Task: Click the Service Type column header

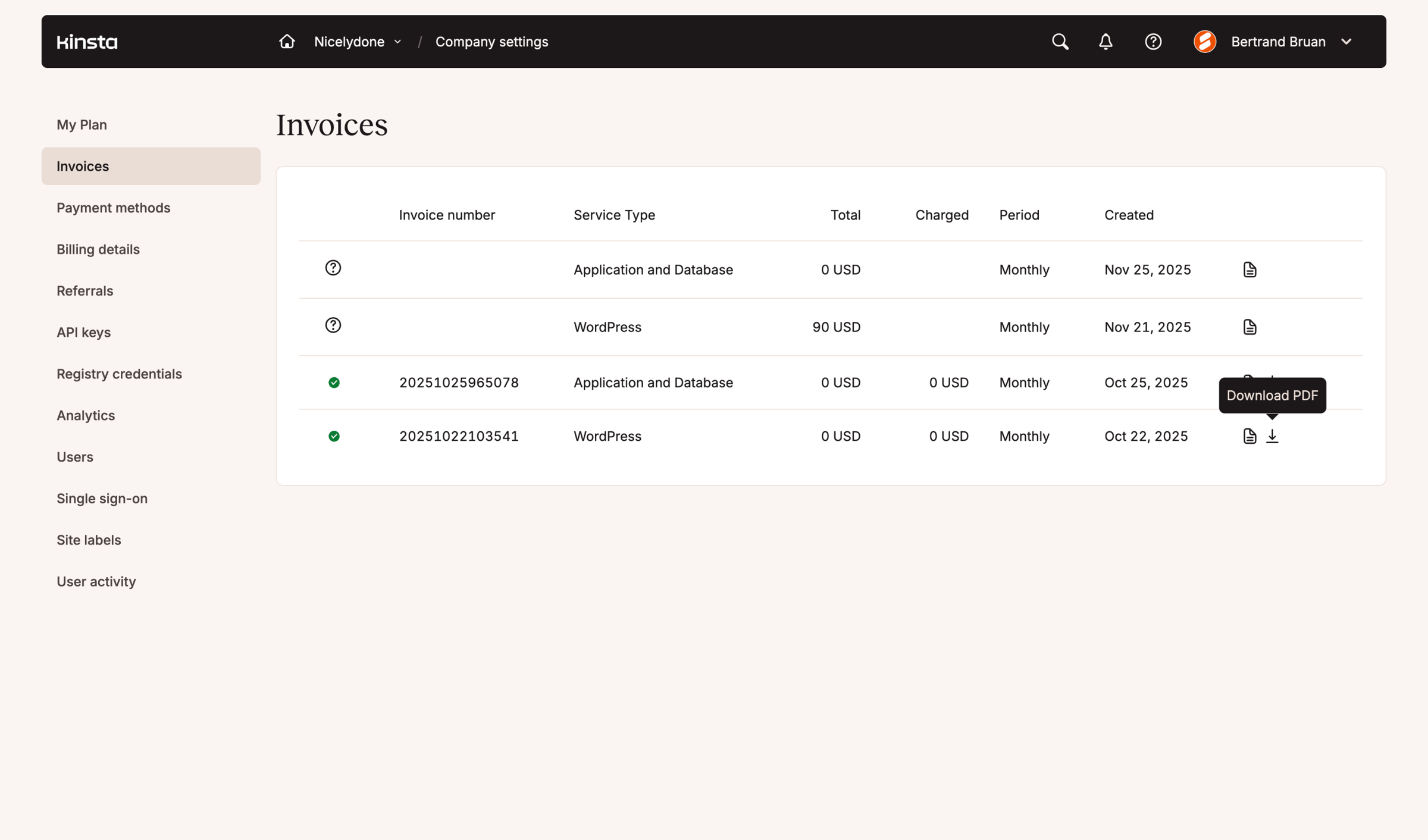Action: point(614,215)
